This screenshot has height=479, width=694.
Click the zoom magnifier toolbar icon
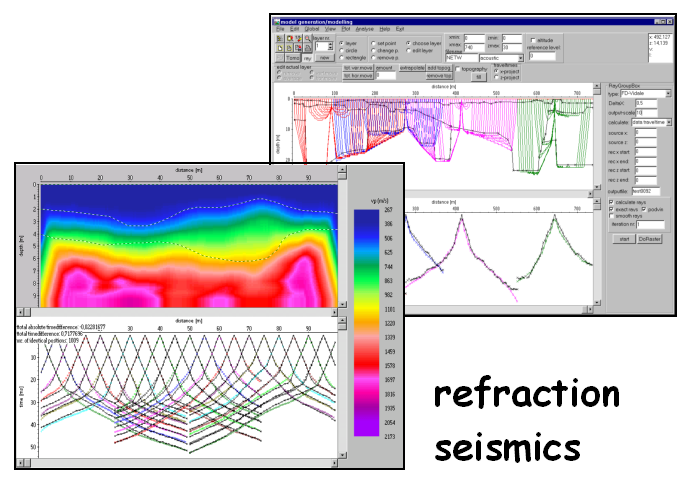click(x=307, y=38)
